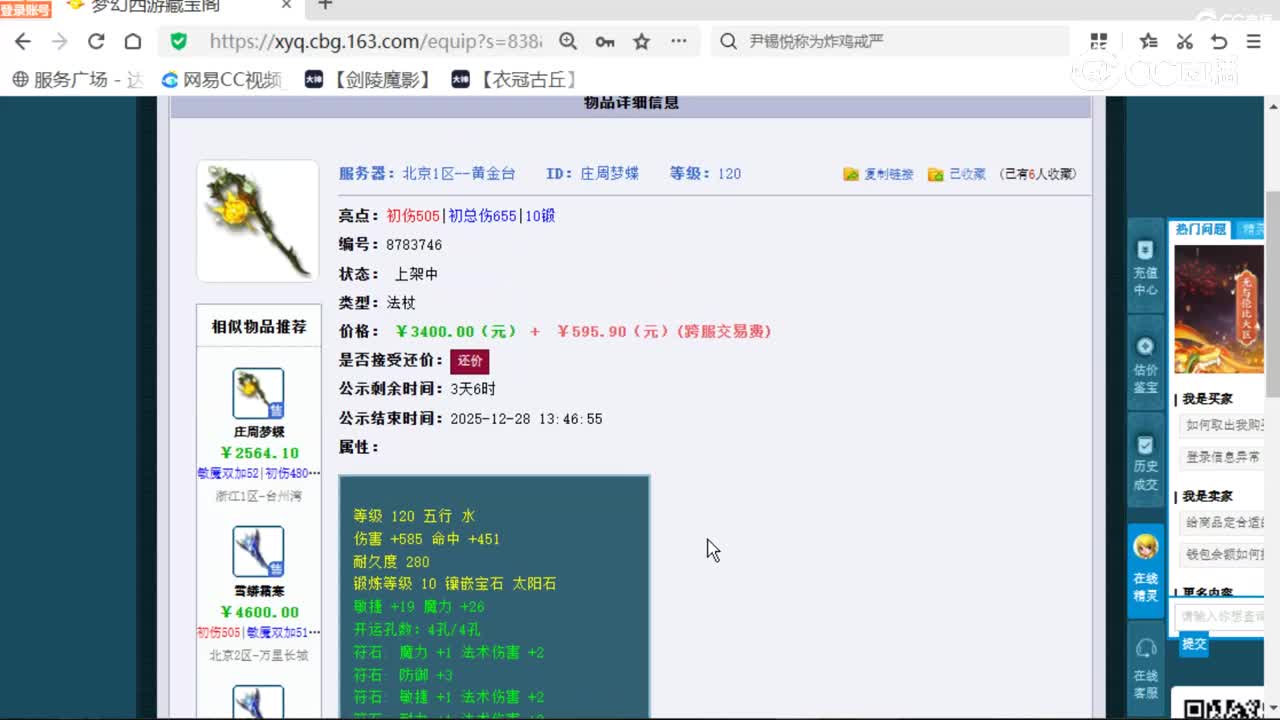Select the 梦幻西游藏宝阁 browser tab
Viewport: 1280px width, 720px height.
[160, 8]
